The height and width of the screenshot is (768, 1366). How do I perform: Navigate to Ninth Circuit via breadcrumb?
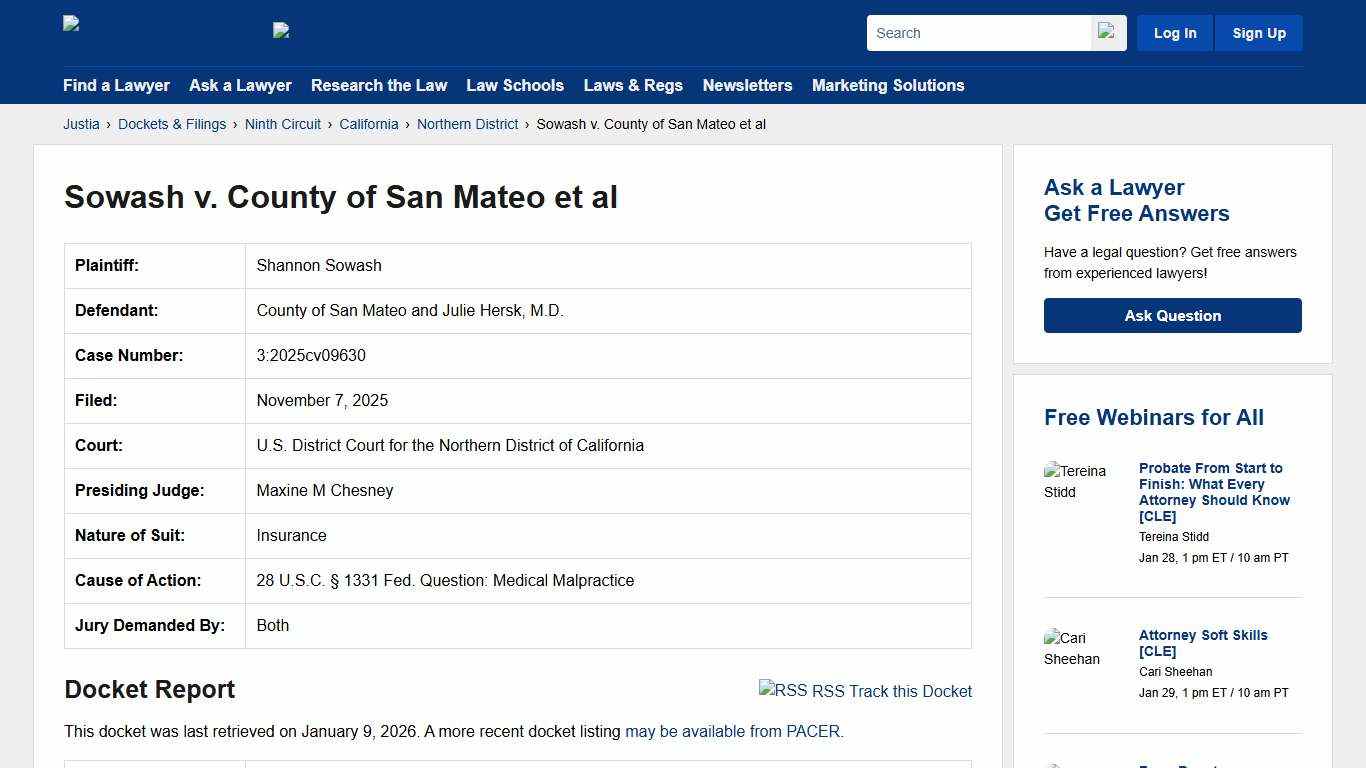coord(282,124)
